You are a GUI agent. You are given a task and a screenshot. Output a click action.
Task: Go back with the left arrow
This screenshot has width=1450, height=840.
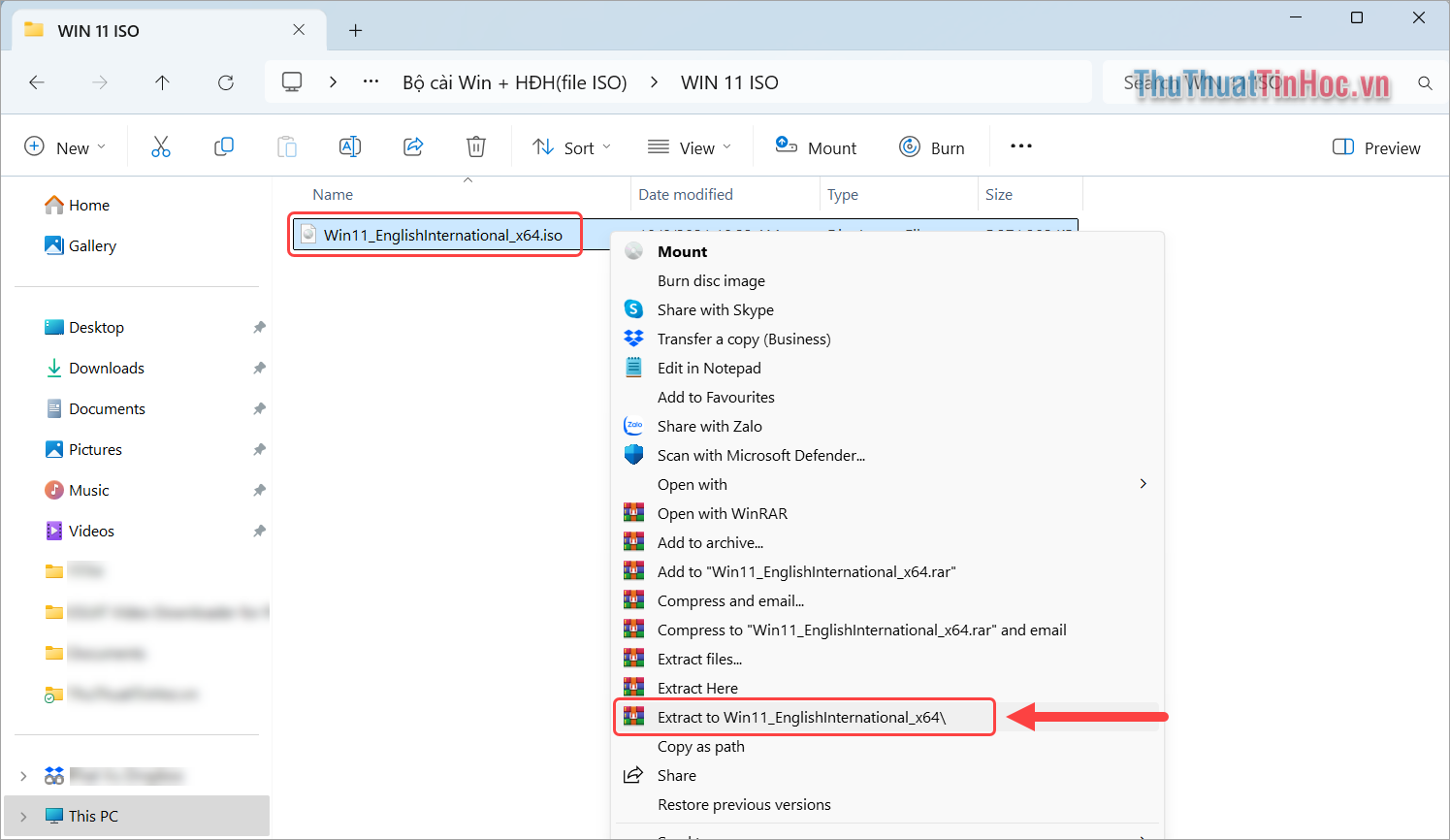(x=37, y=82)
